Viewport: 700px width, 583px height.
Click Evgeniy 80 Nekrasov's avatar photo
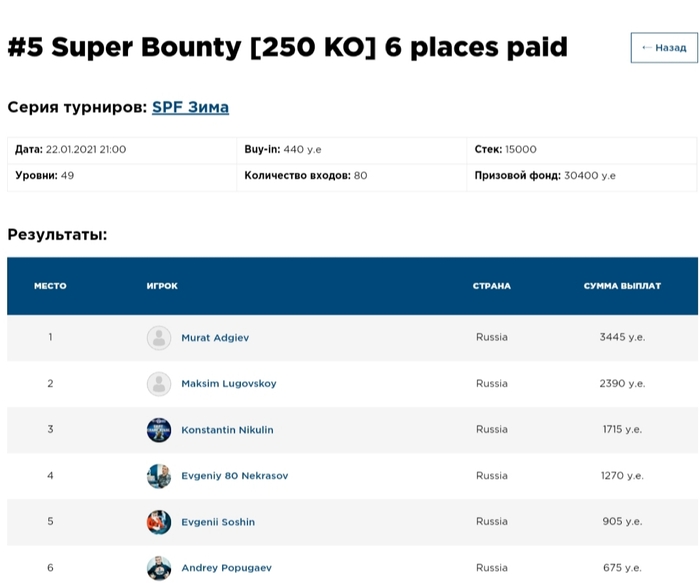[x=159, y=476]
